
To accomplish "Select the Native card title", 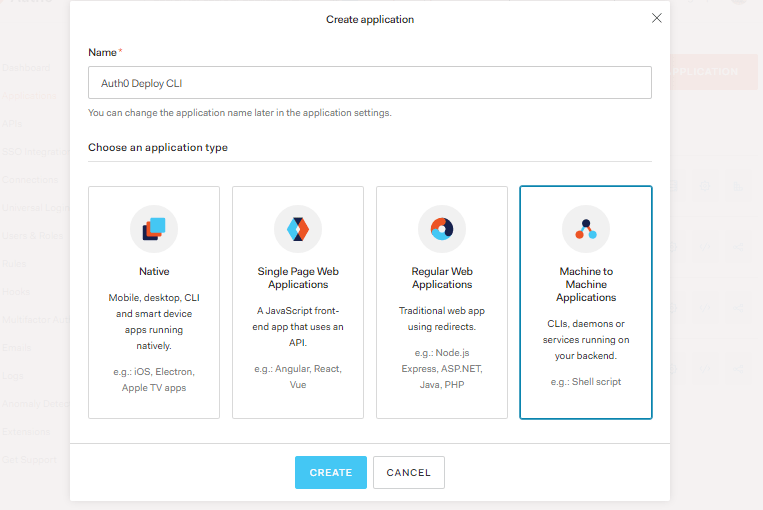I will coord(154,272).
